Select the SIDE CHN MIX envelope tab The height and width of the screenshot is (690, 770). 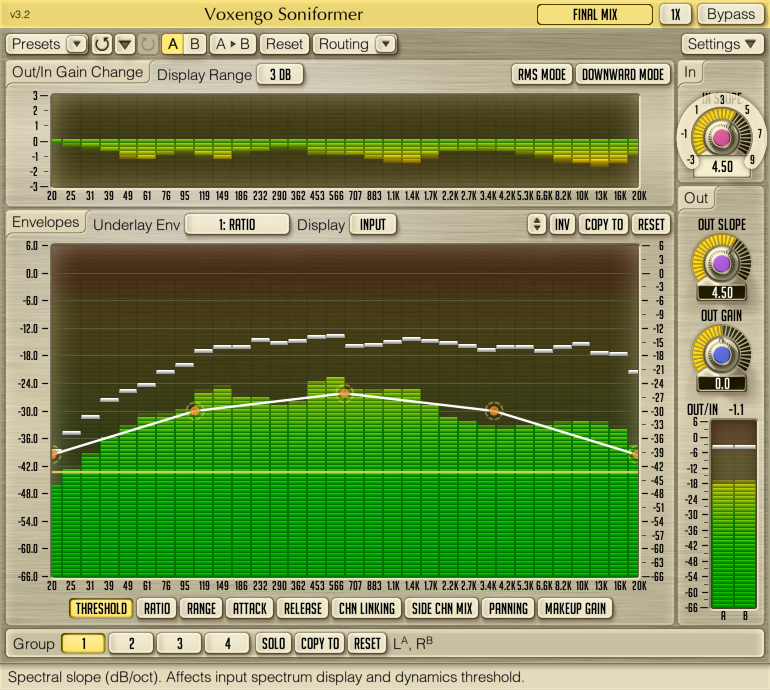(442, 608)
